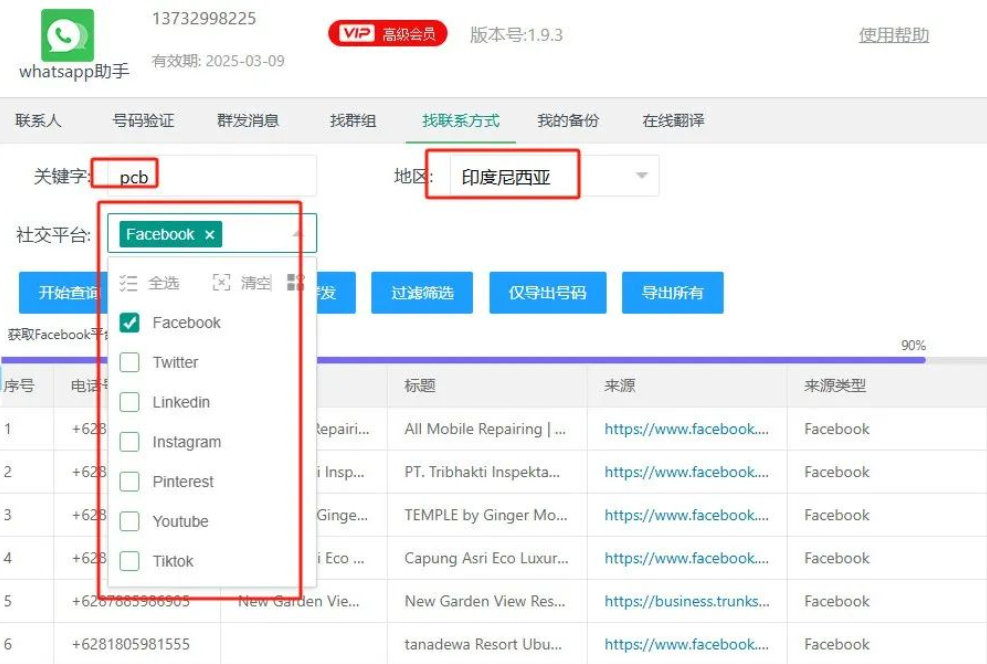987x664 pixels.
Task: Click account number 13732998225
Action: pyautogui.click(x=204, y=18)
